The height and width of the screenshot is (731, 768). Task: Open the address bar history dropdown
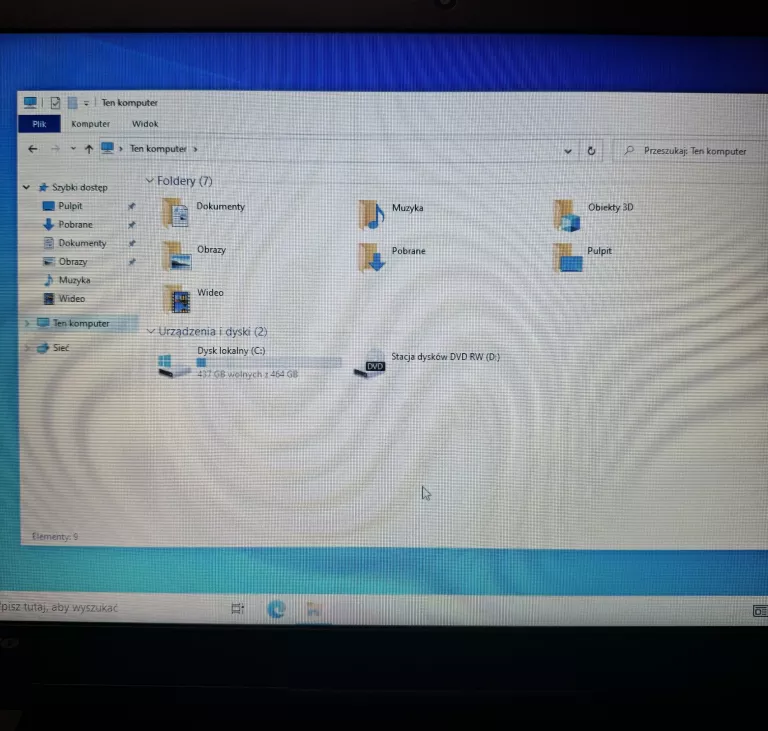pos(568,151)
